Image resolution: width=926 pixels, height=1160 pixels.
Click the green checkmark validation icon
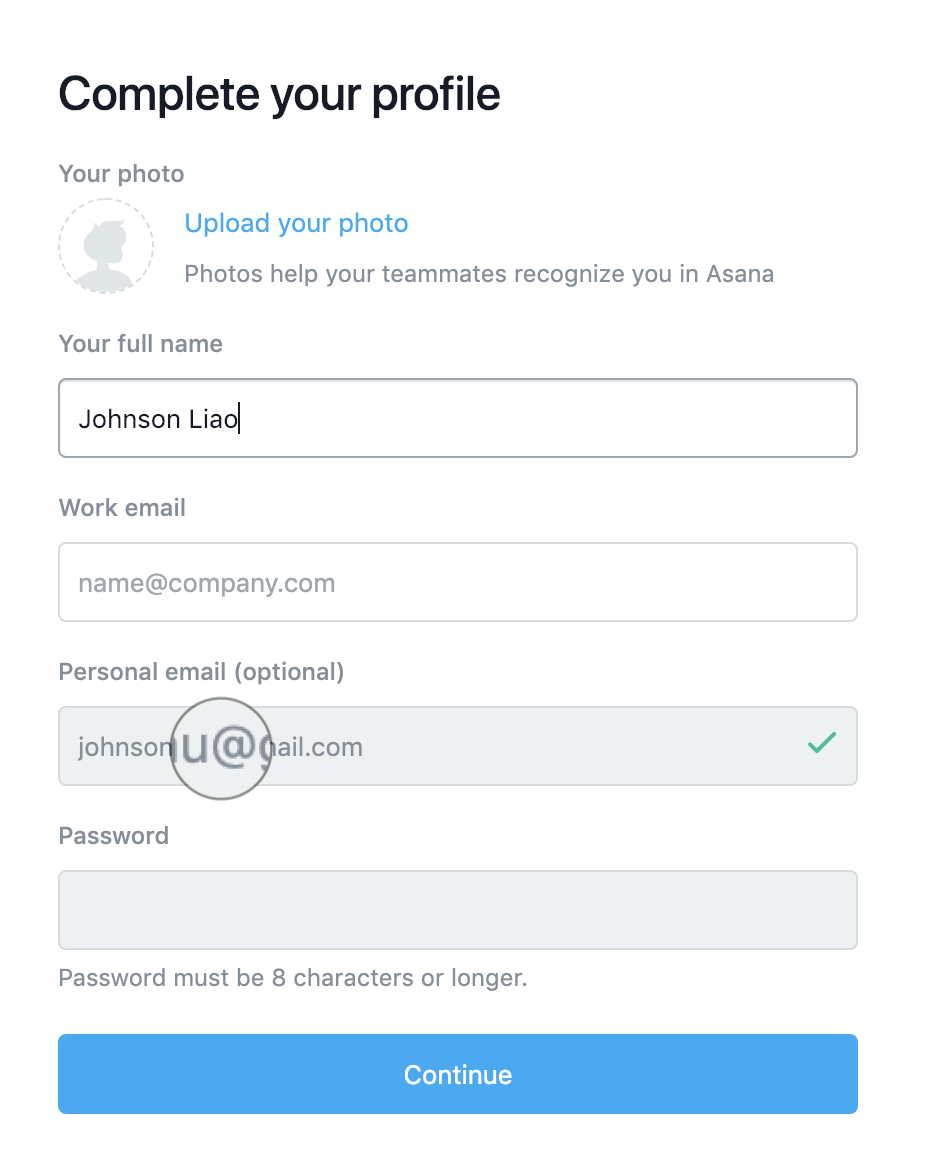tap(822, 742)
